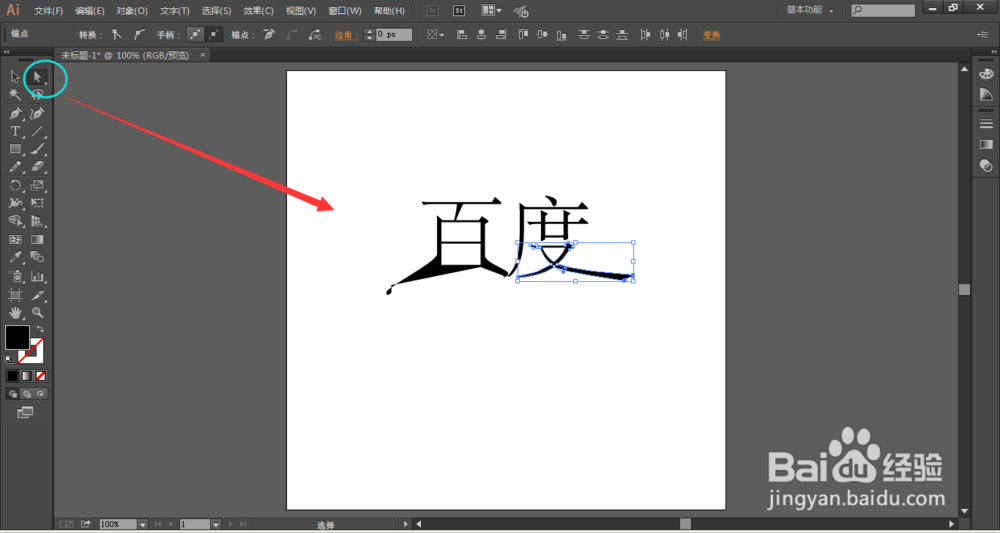
Task: Select the Curvature tool
Action: tap(37, 114)
